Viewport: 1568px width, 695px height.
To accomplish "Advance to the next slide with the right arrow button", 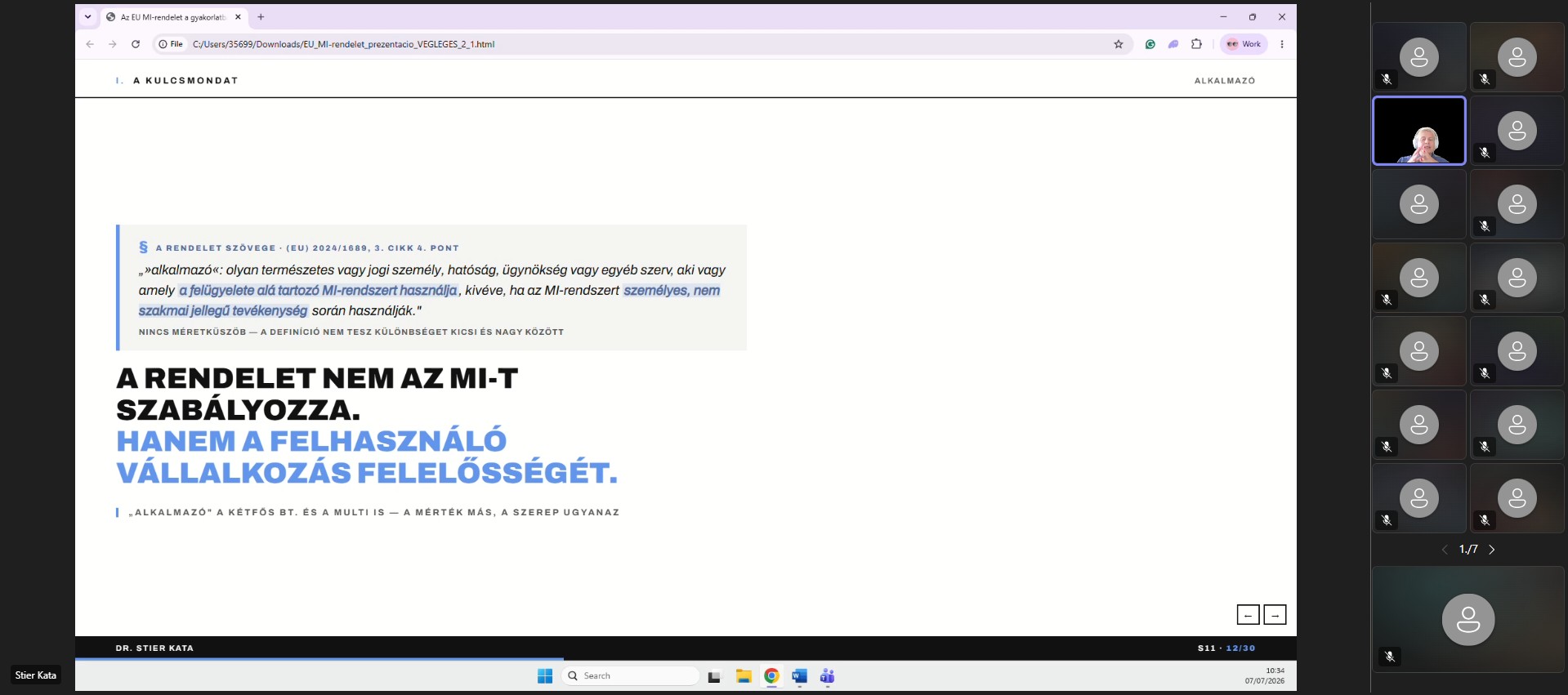I will (1275, 614).
